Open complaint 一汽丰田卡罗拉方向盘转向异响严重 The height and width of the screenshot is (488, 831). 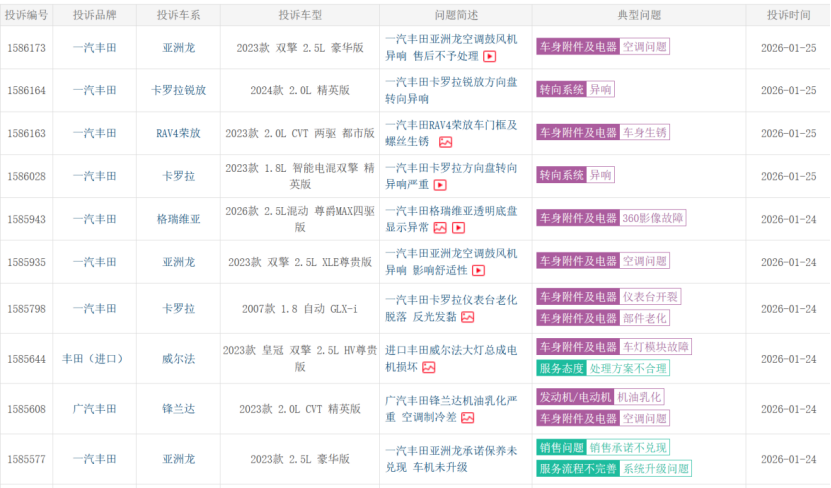451,176
